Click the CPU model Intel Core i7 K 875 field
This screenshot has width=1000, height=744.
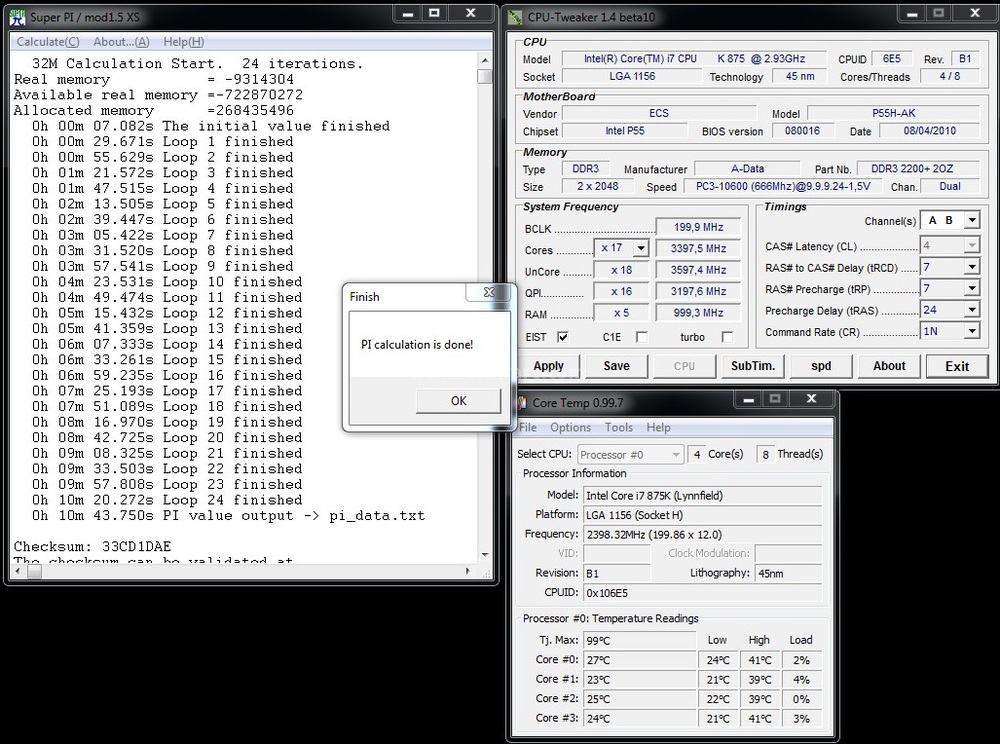(695, 59)
